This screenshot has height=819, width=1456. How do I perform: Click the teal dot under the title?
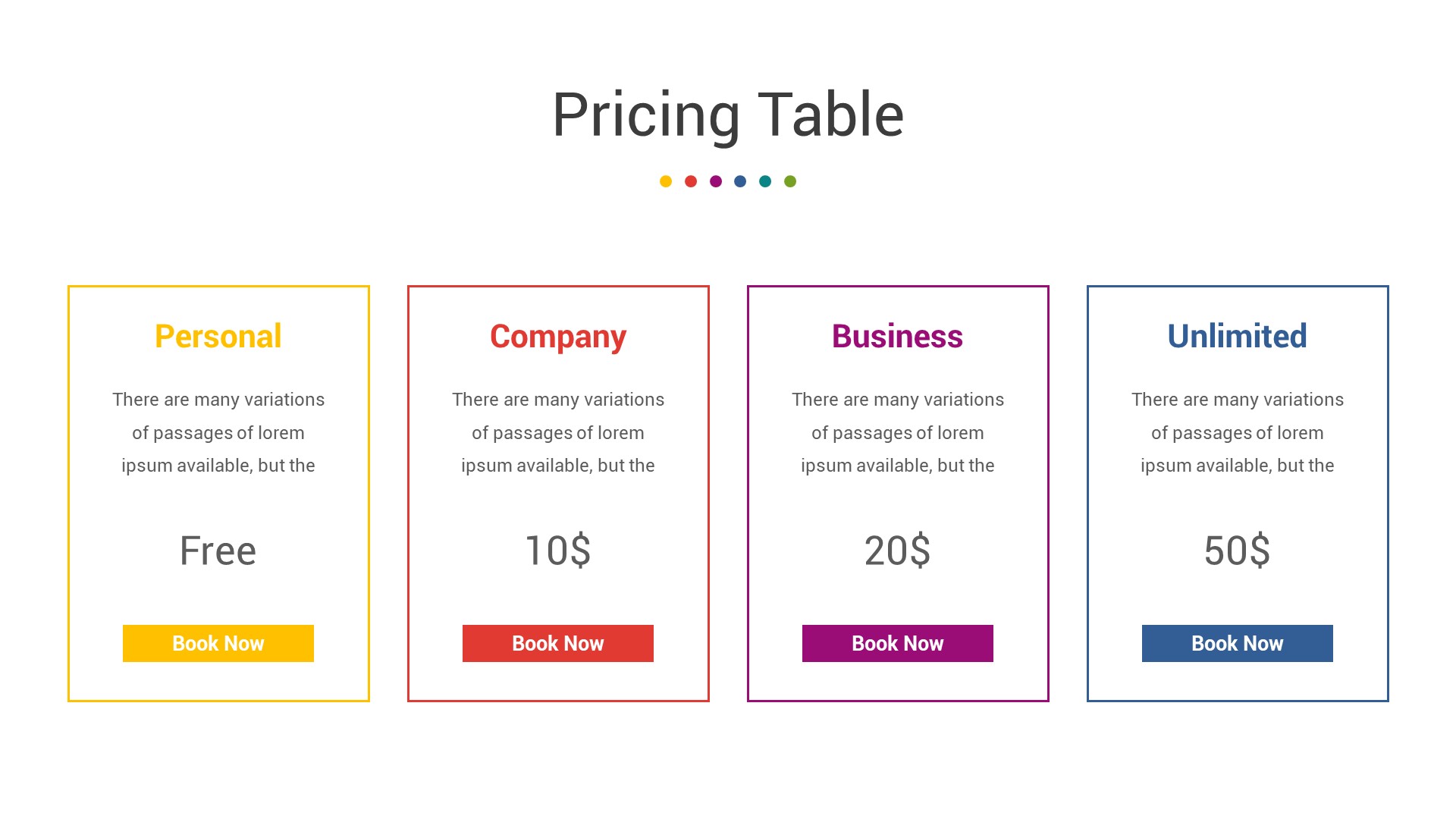pos(765,181)
